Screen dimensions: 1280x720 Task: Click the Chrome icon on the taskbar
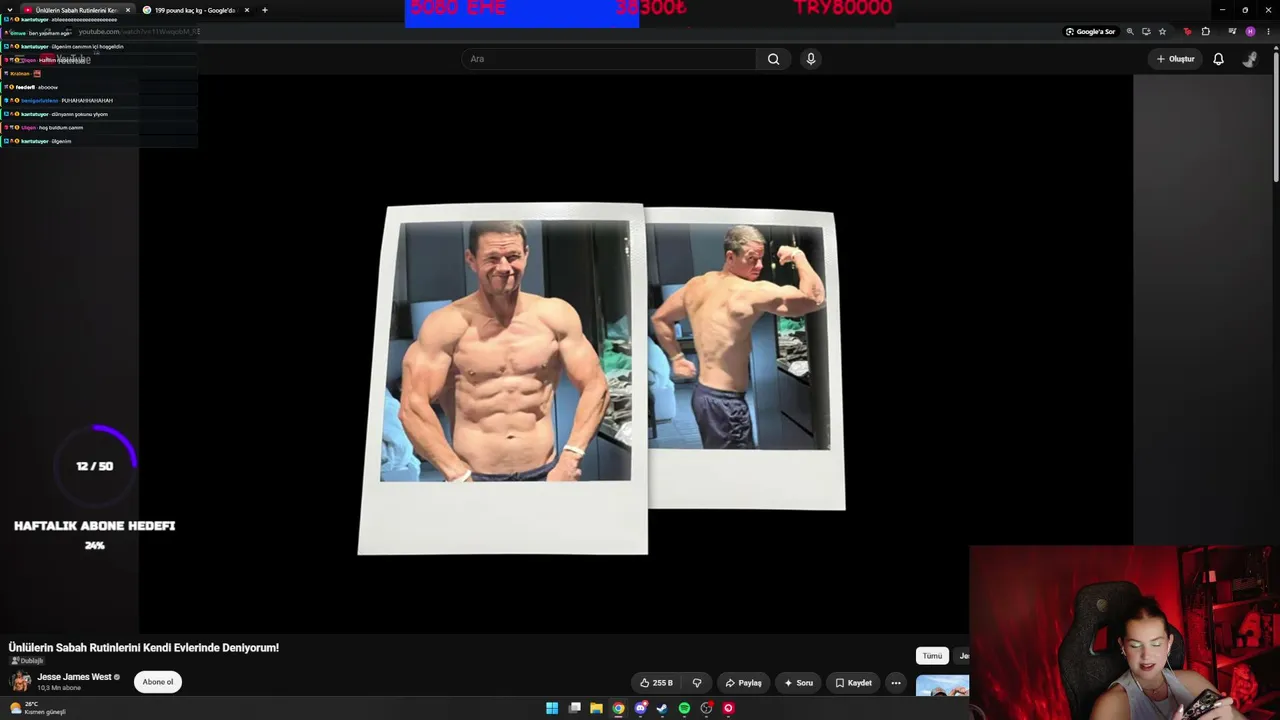click(618, 708)
